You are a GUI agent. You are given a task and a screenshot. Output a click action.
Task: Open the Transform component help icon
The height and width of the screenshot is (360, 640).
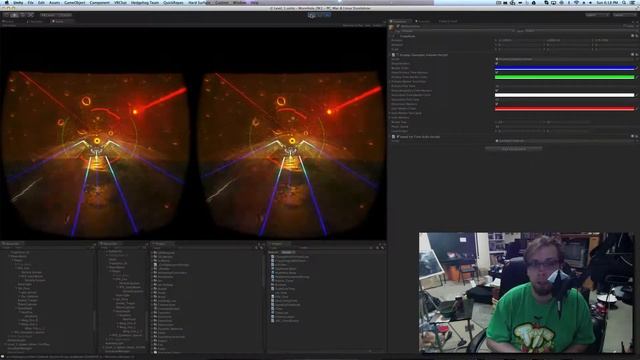point(632,36)
